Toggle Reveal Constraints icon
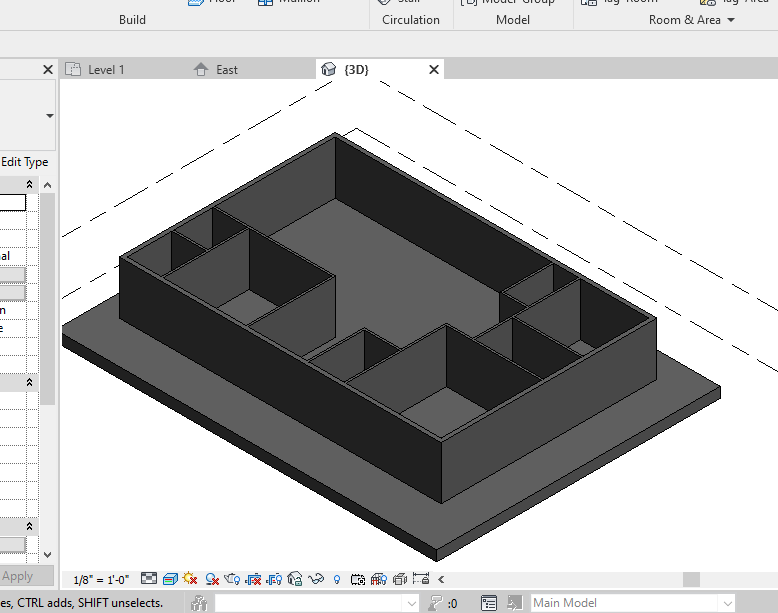 tap(421, 578)
